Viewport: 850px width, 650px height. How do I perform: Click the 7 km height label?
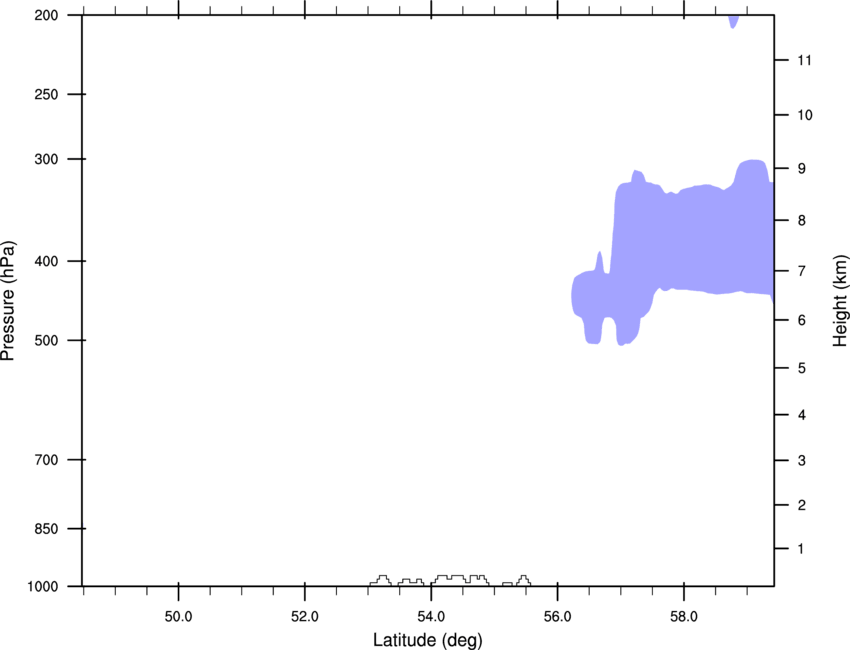point(802,271)
